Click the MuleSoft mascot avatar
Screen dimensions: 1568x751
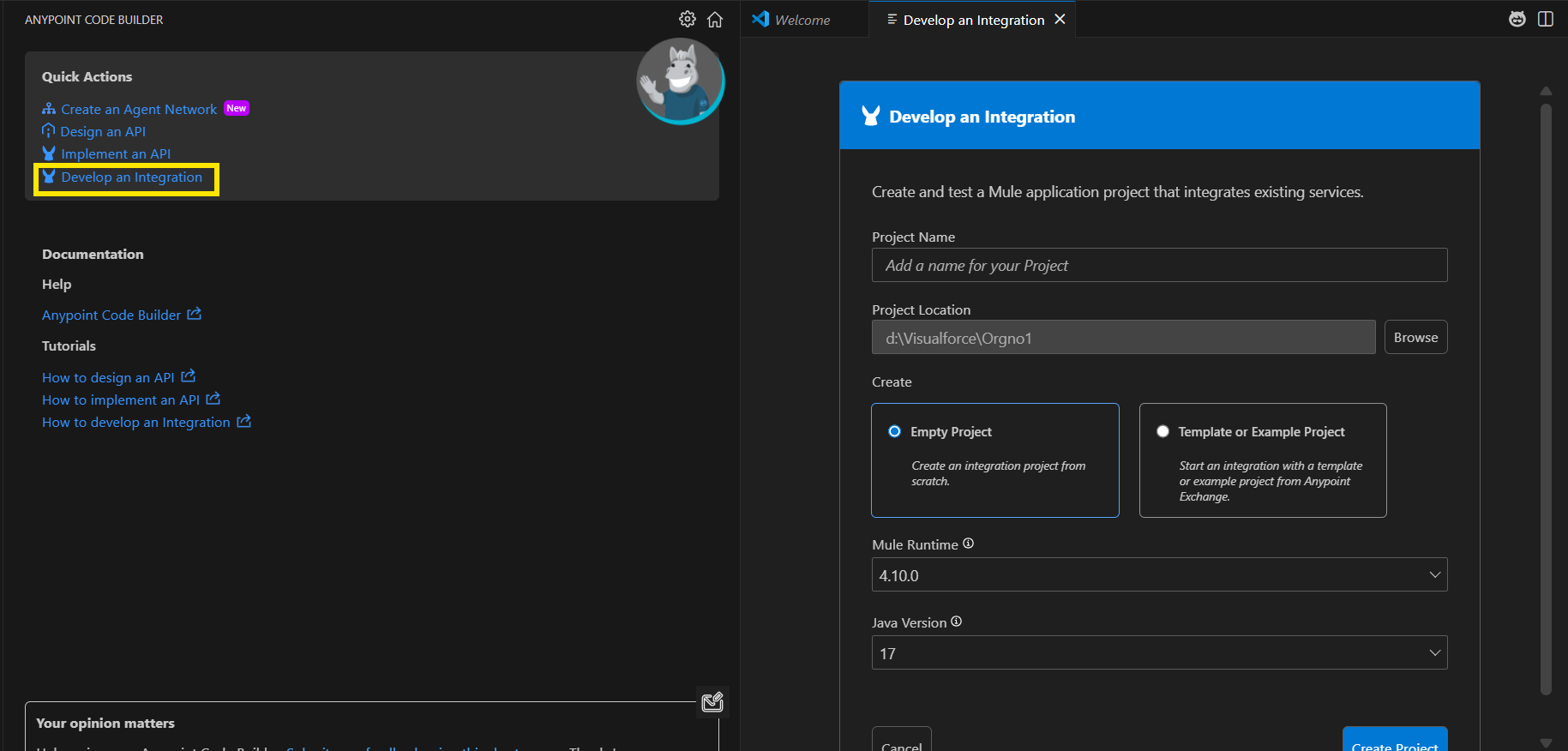(680, 81)
